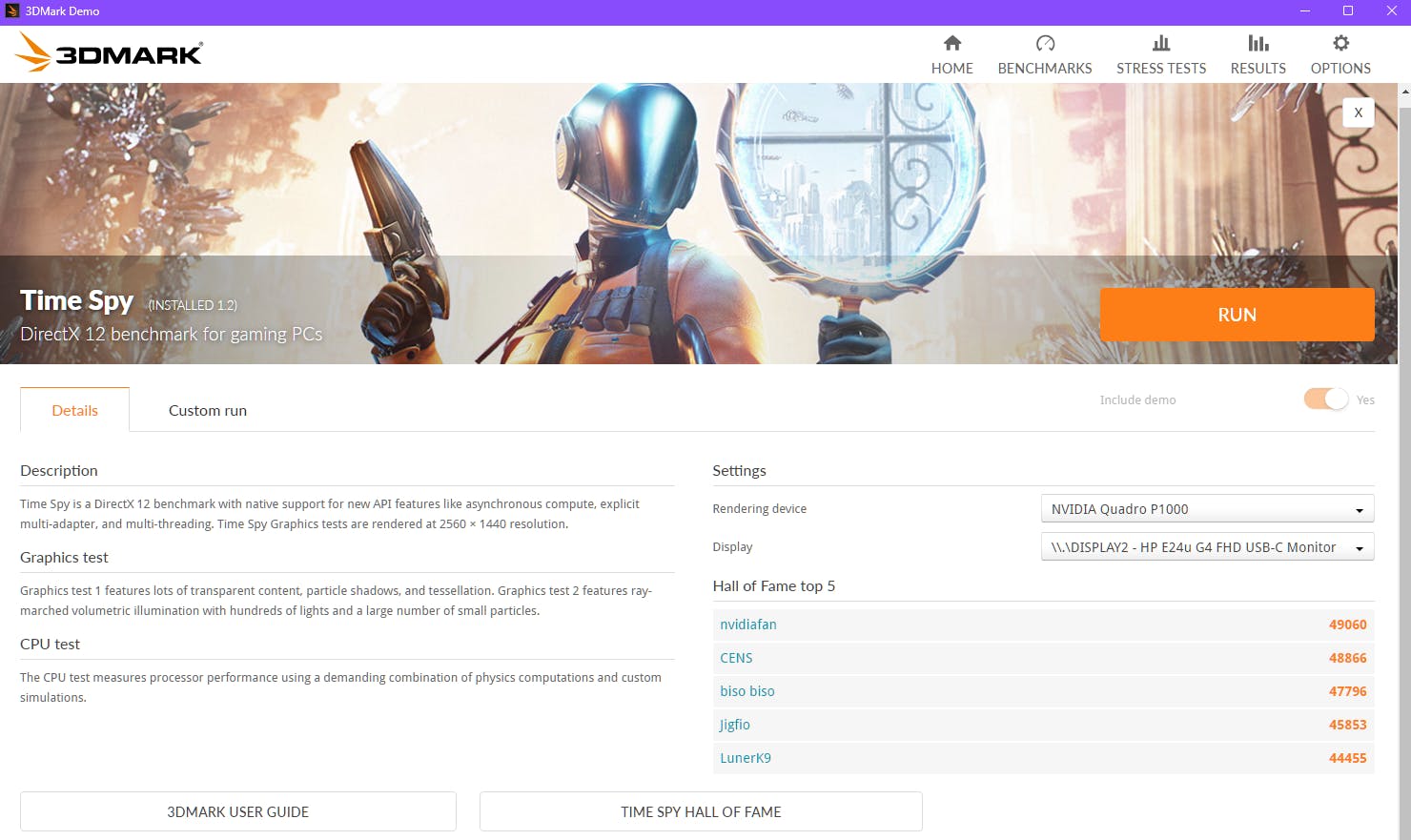Image resolution: width=1411 pixels, height=840 pixels.
Task: Switch to the Details tab
Action: click(74, 410)
